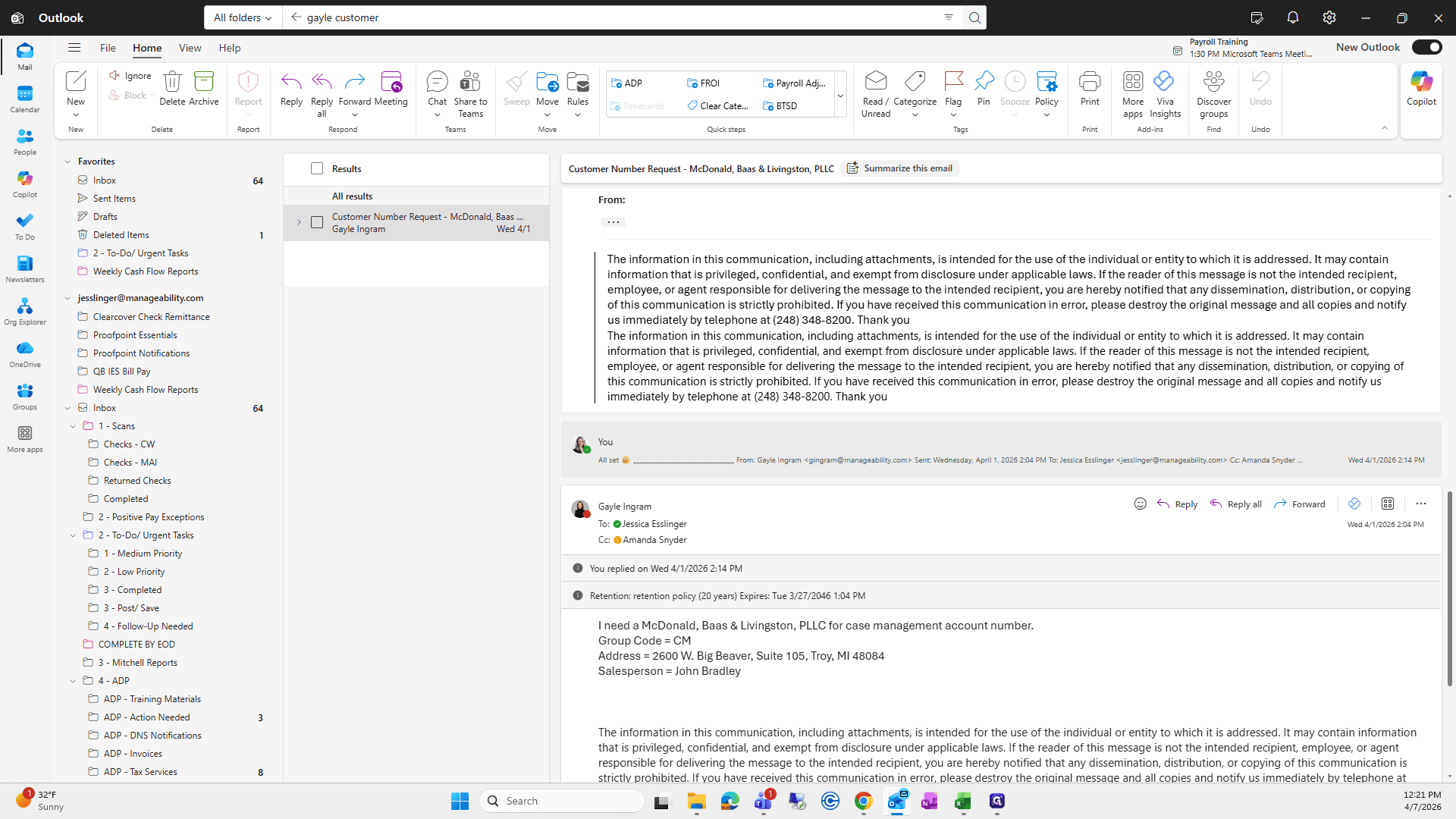Image resolution: width=1456 pixels, height=819 pixels.
Task: Open the notifications bell icon
Action: click(x=1293, y=17)
